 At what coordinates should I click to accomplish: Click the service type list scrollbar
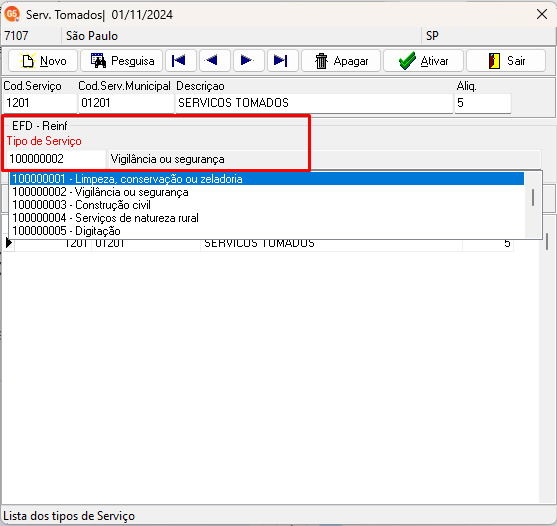533,205
